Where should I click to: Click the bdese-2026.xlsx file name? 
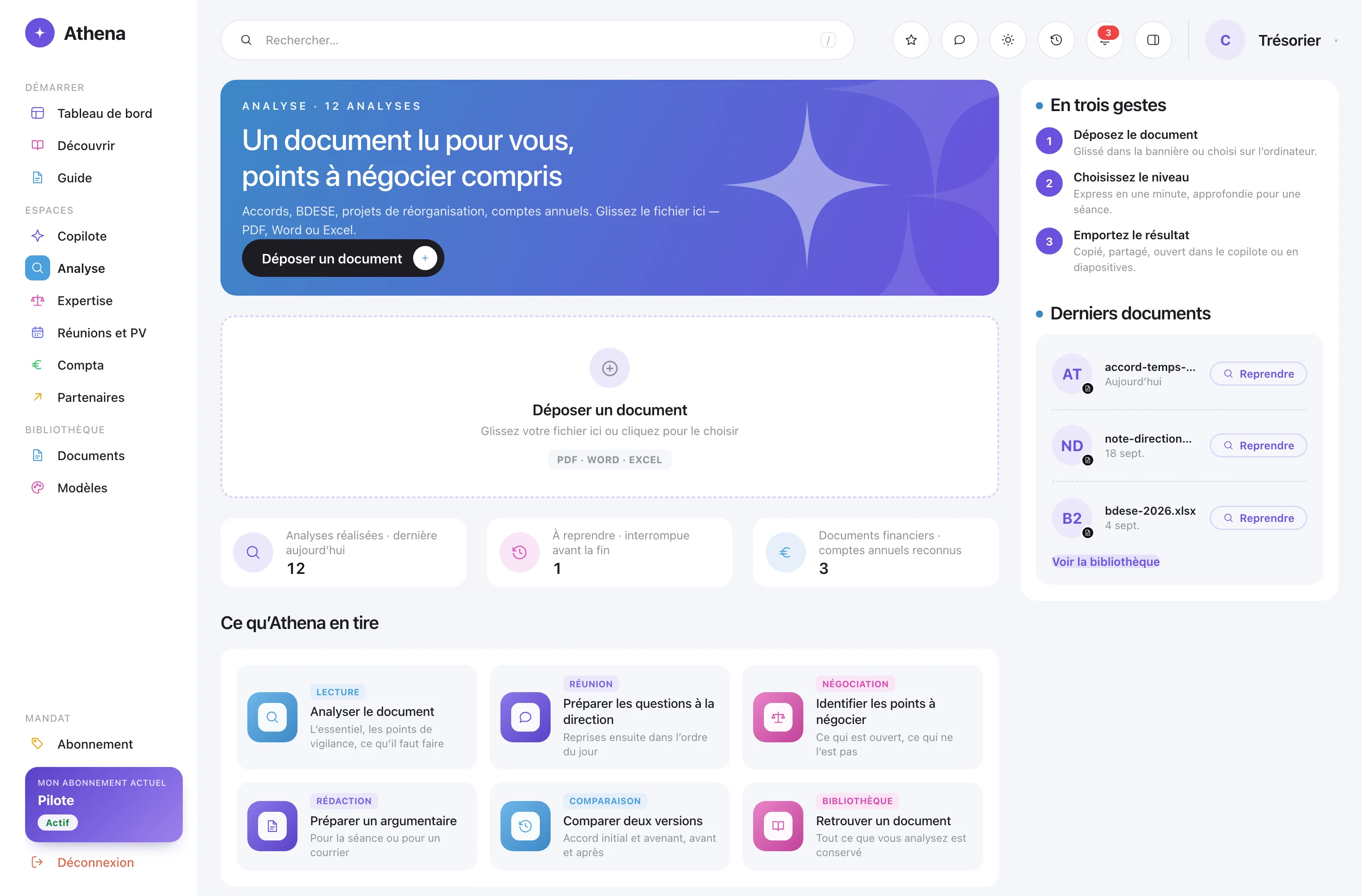tap(1150, 510)
